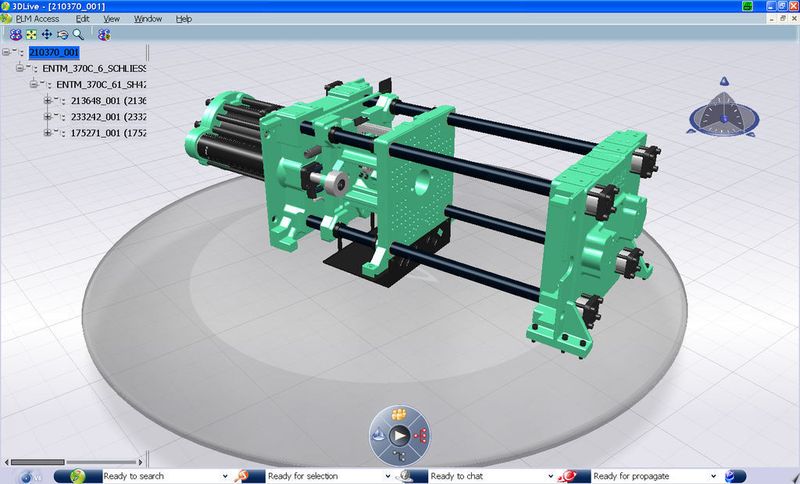Viewport: 800px width, 484px height.
Task: Open the Ready to search dropdown
Action: pyautogui.click(x=226, y=476)
